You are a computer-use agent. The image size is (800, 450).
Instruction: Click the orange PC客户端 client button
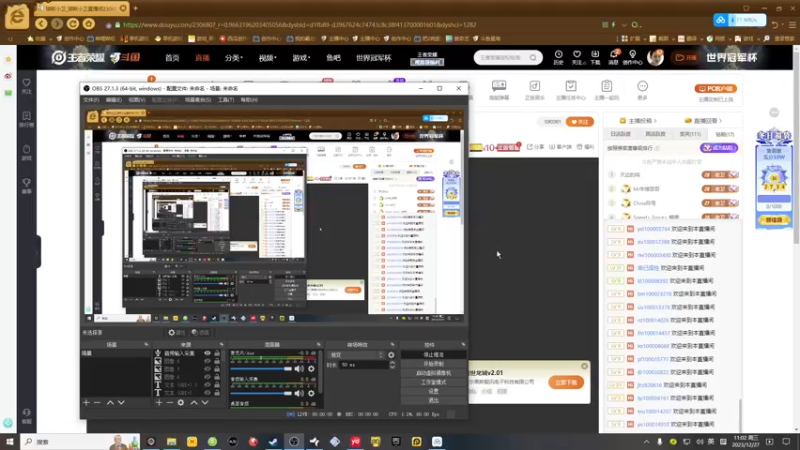pos(715,89)
